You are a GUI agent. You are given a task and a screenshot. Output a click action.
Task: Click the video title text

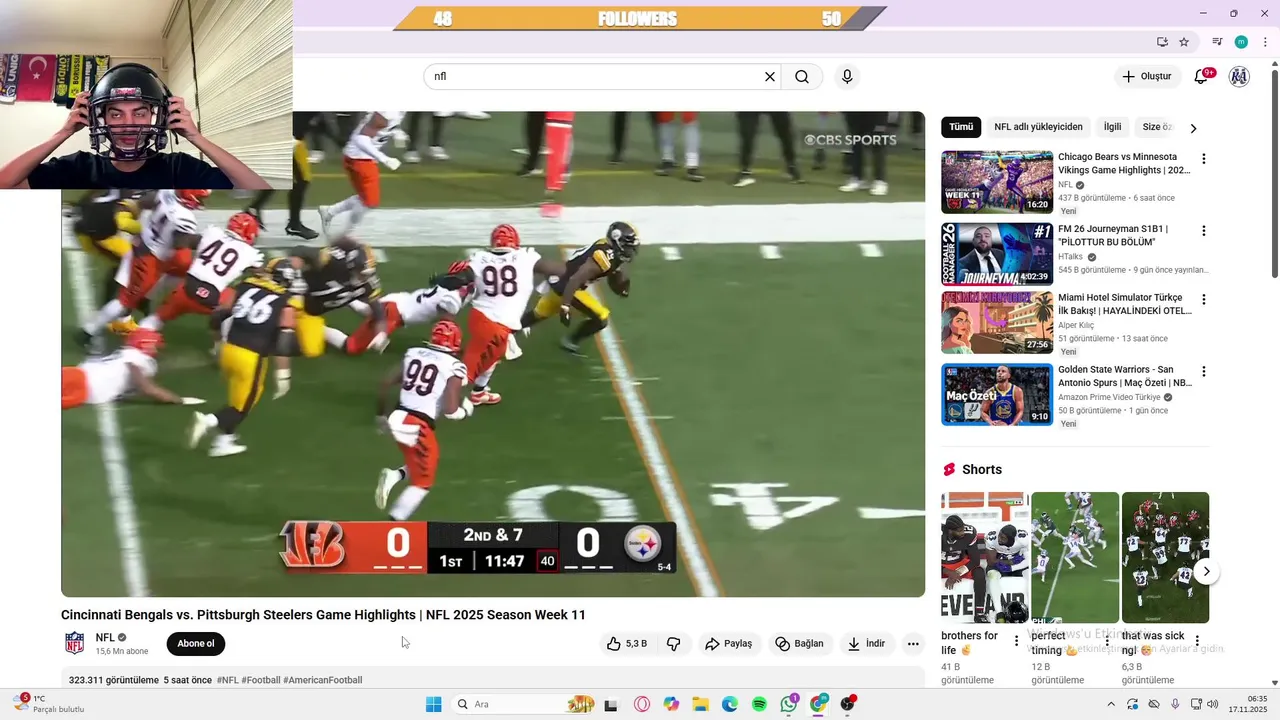pyautogui.click(x=323, y=615)
